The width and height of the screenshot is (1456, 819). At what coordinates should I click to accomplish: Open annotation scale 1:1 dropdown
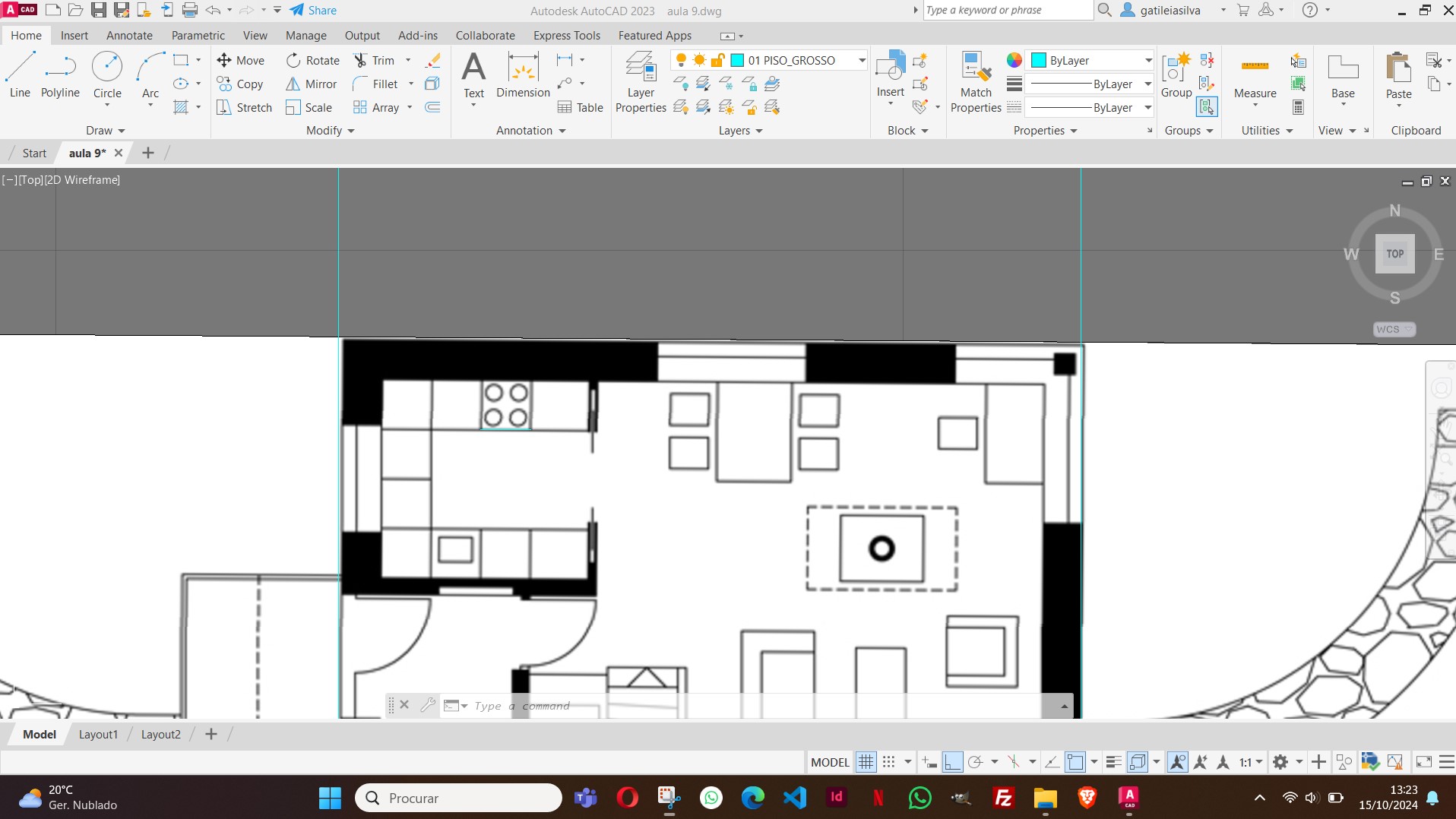[1251, 761]
